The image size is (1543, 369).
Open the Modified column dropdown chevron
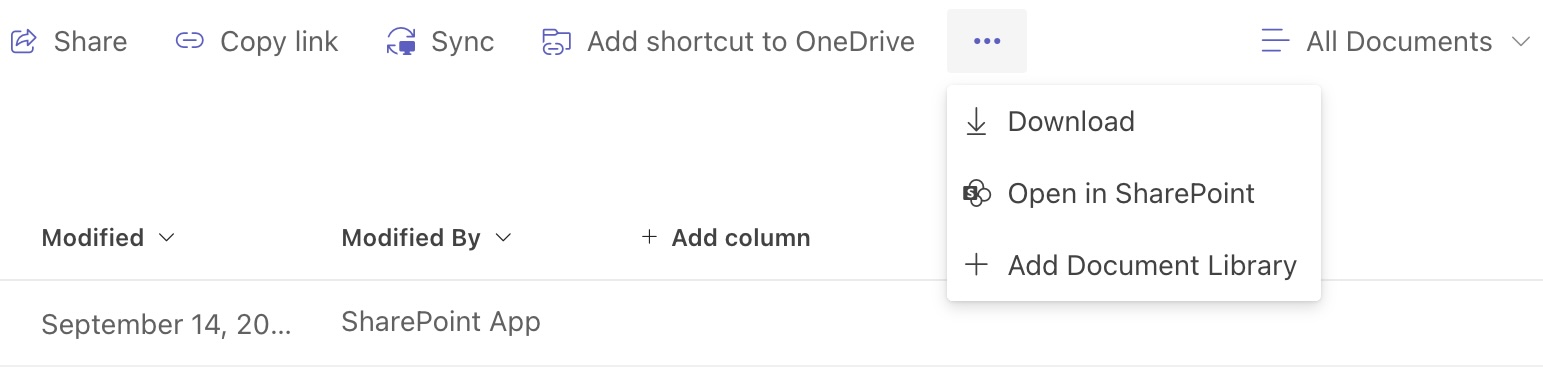pos(167,238)
